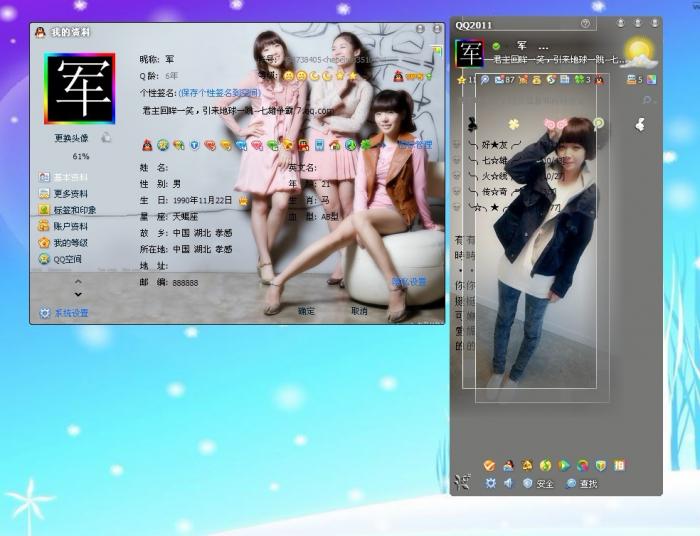Click the money bag wallet icon in QQ2011
Image resolution: width=700 pixels, height=536 pixels.
[537, 79]
